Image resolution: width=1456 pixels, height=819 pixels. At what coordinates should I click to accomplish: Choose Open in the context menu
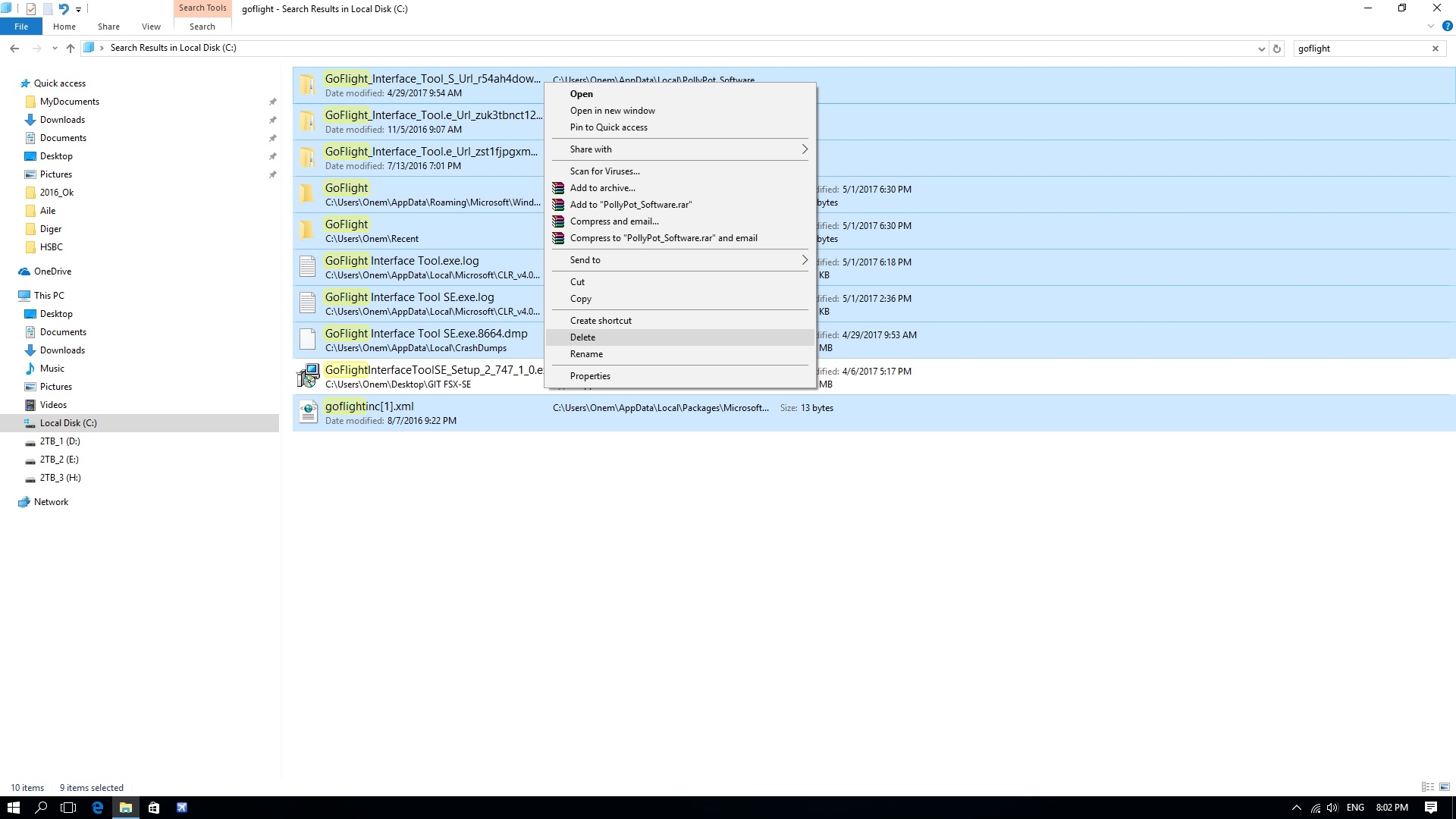pyautogui.click(x=679, y=94)
